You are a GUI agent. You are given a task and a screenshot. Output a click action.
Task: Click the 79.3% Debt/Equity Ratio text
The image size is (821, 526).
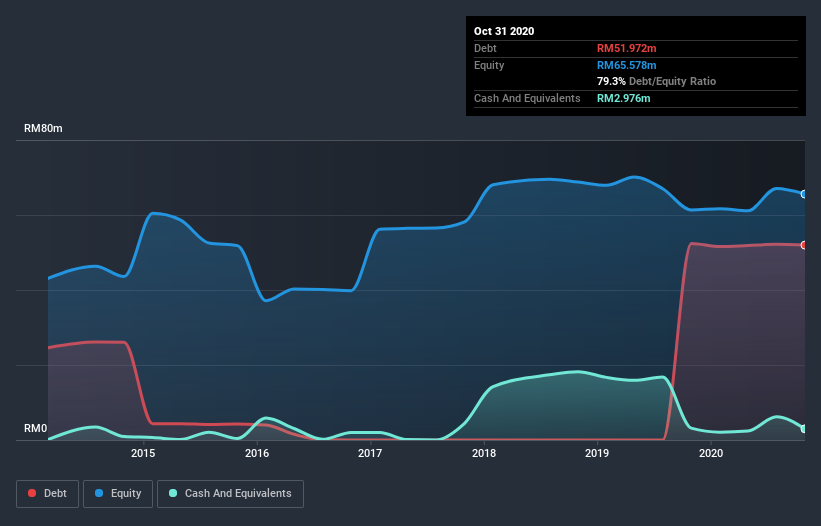coord(656,81)
